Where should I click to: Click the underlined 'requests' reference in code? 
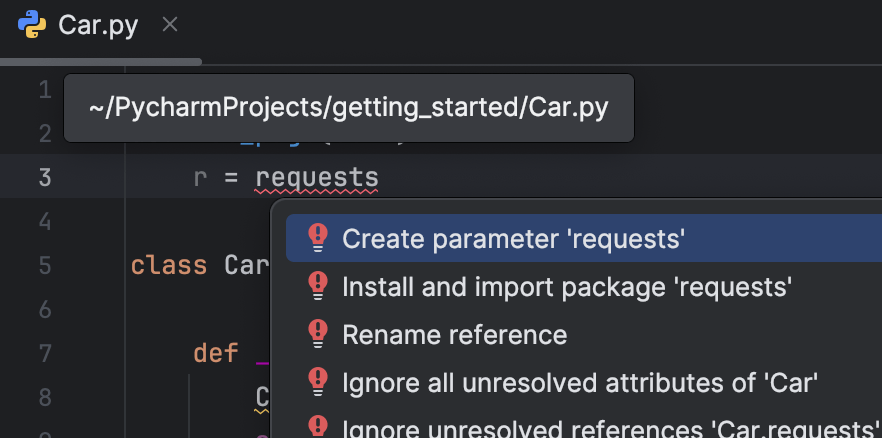pos(317,178)
